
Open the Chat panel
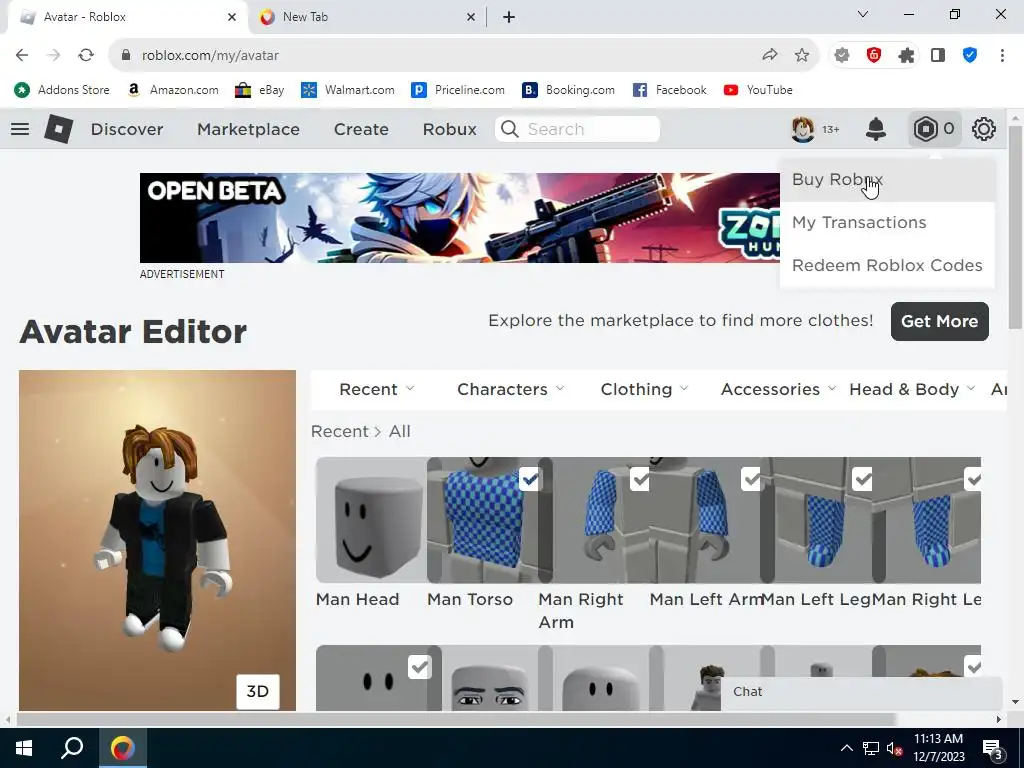pos(861,692)
